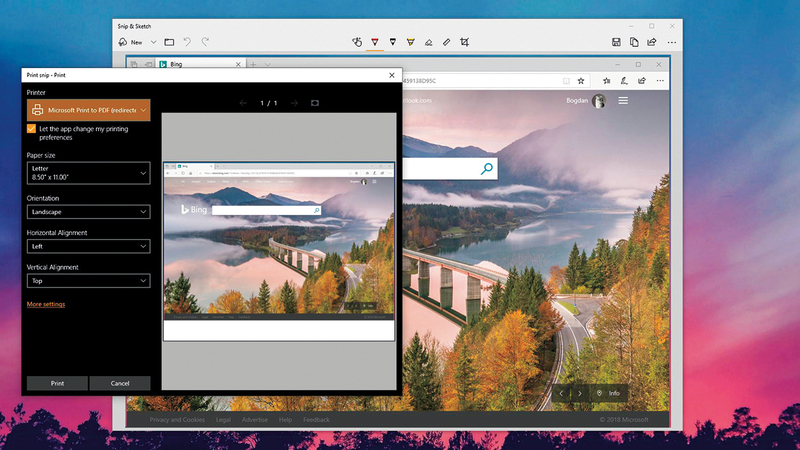Click the save icon in Snip & Sketch
Viewport: 800px width, 450px height.
(617, 42)
